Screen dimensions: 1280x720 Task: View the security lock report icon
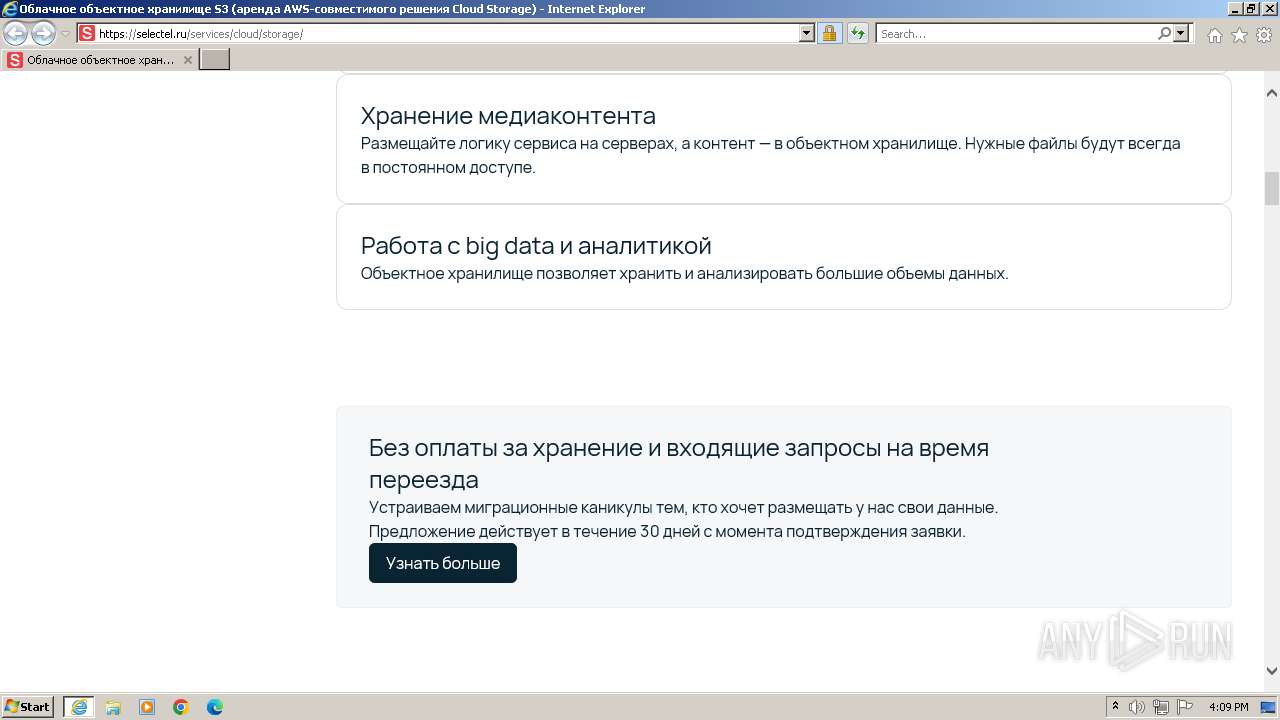(x=829, y=33)
